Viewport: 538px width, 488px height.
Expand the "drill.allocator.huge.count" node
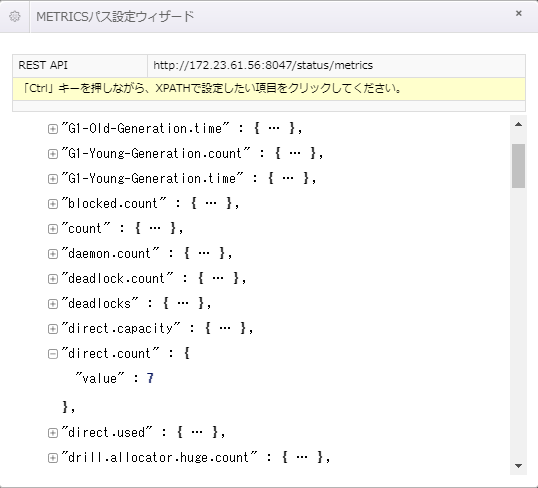(x=52, y=458)
